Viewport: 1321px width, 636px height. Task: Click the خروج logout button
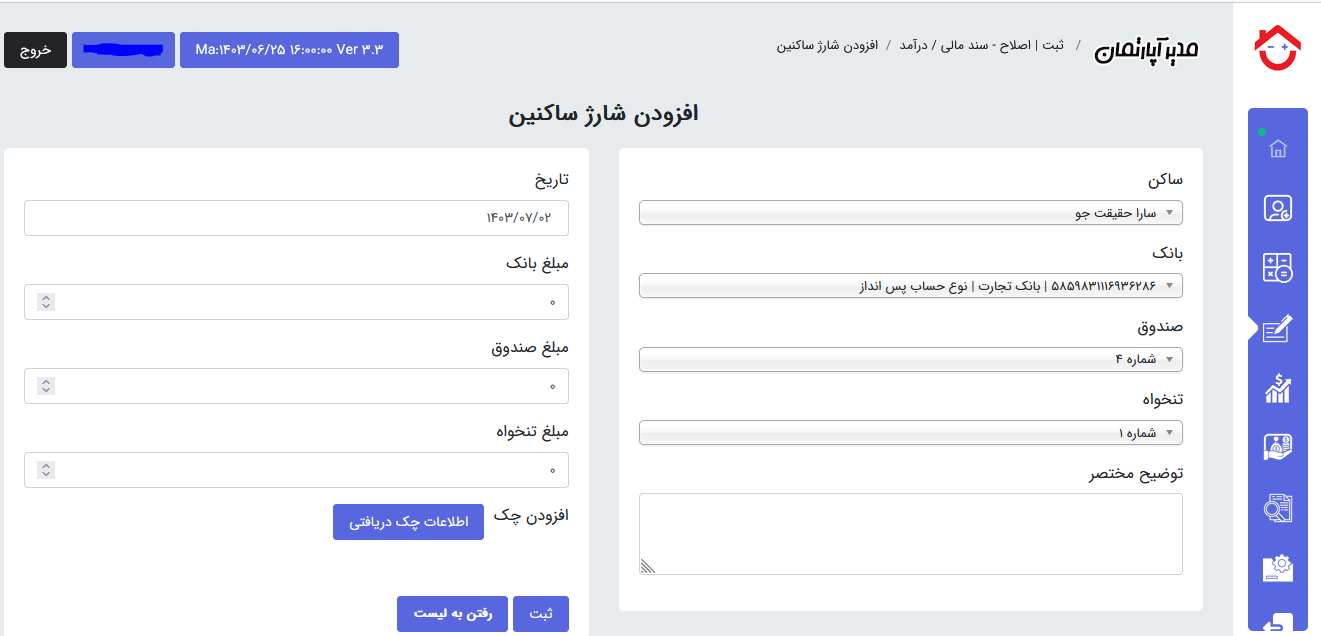pyautogui.click(x=35, y=50)
